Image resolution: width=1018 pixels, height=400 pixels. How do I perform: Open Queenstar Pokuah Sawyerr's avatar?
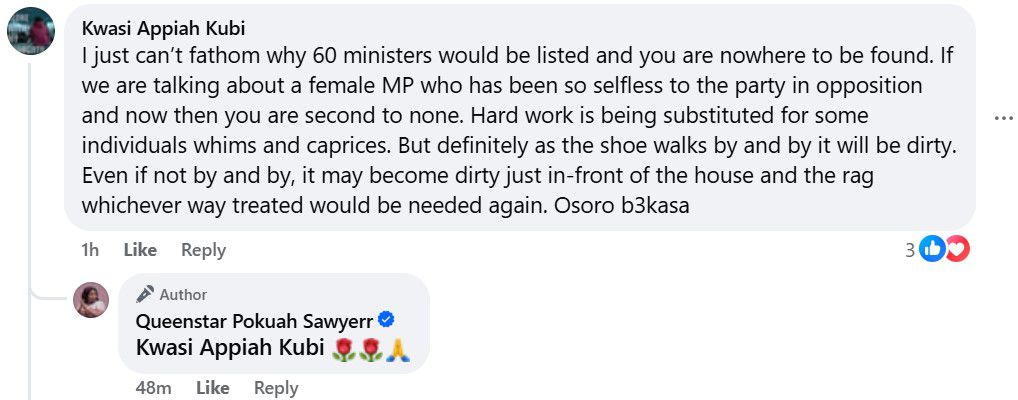pos(91,300)
